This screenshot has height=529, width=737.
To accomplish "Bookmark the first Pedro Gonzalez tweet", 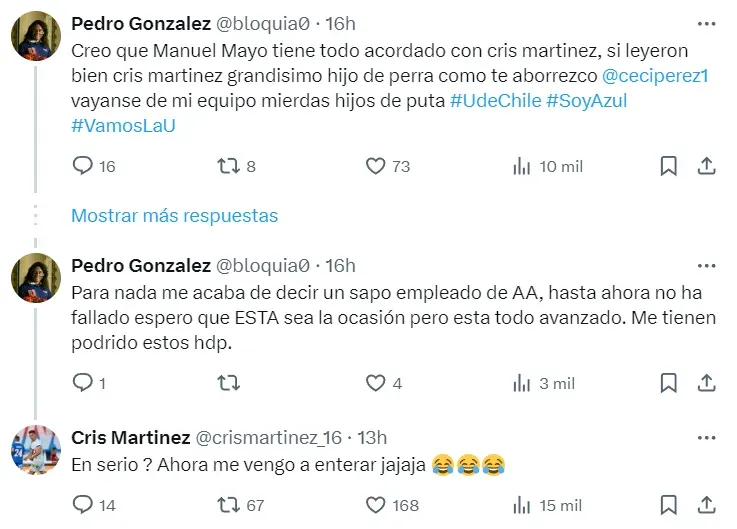I will 669,166.
